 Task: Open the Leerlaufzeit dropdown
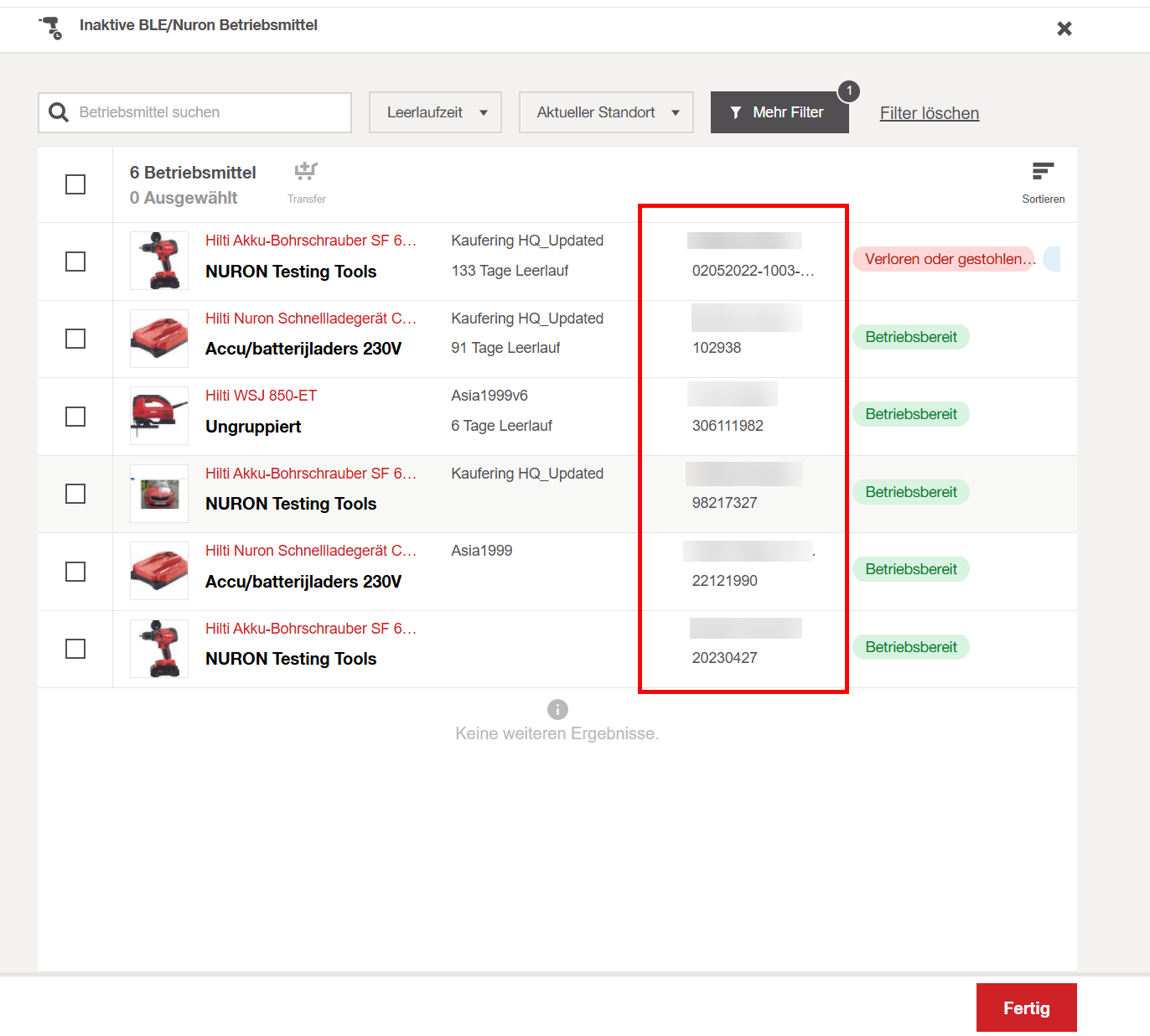[435, 112]
